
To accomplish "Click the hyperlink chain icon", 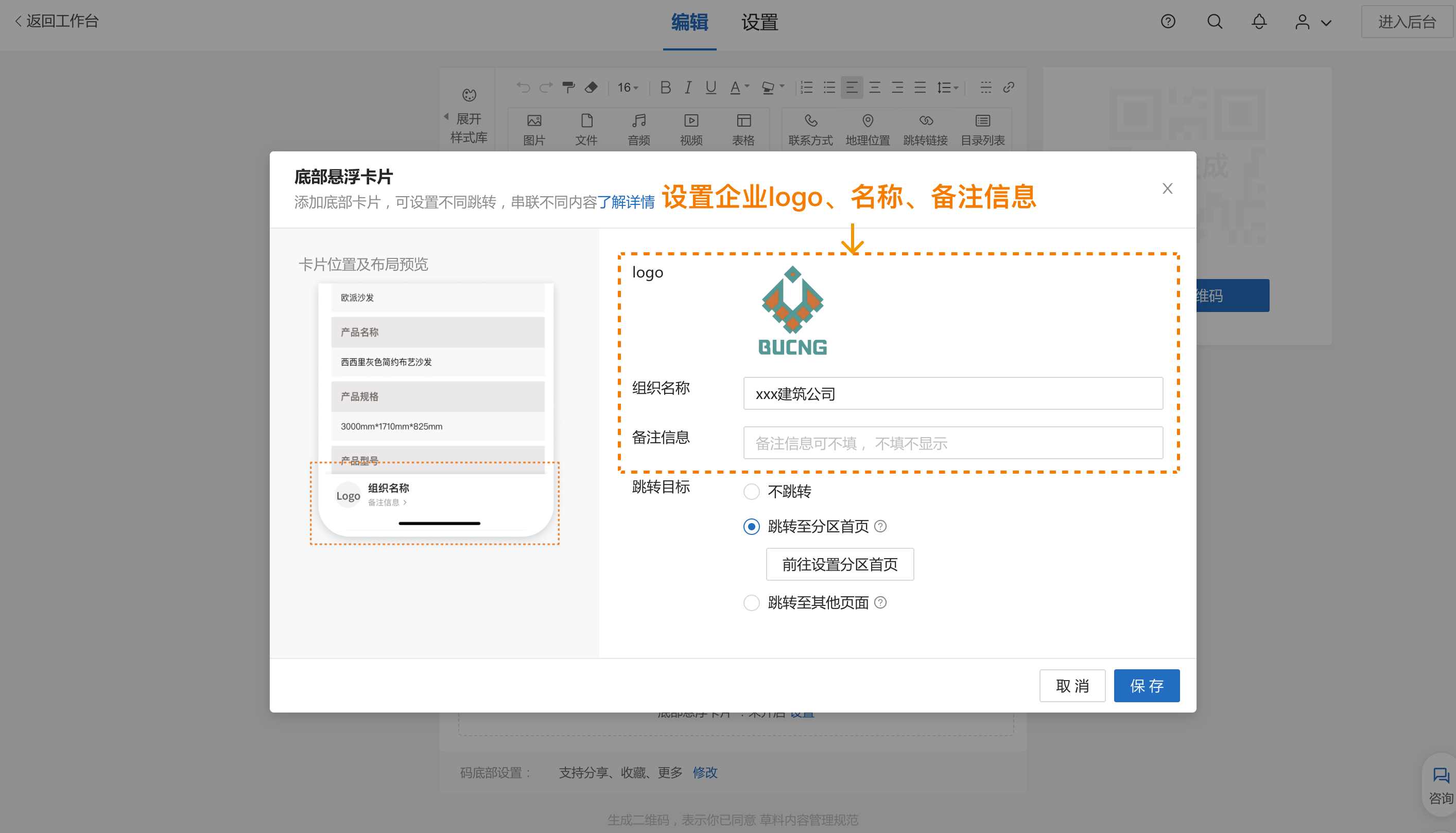I will click(1009, 87).
